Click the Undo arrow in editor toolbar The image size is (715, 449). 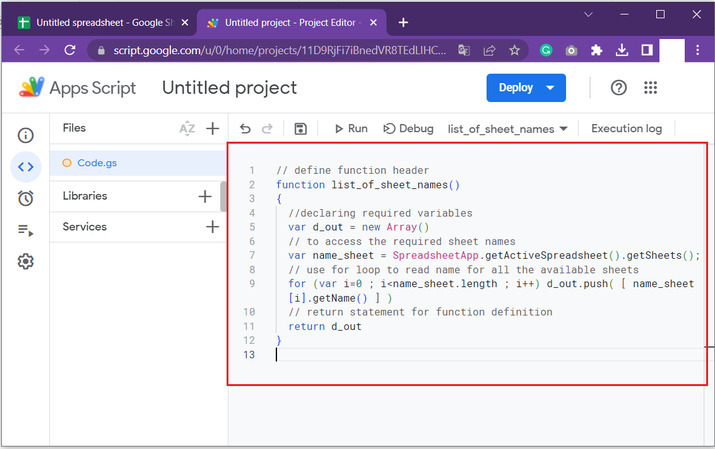(x=246, y=129)
